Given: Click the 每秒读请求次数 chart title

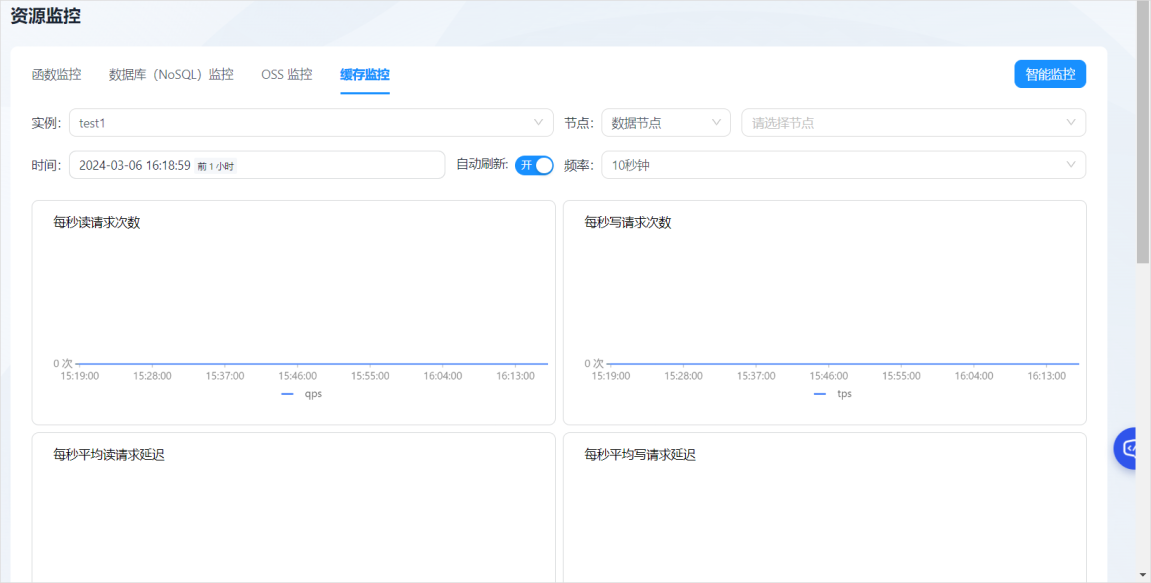Looking at the screenshot, I should tap(97, 222).
